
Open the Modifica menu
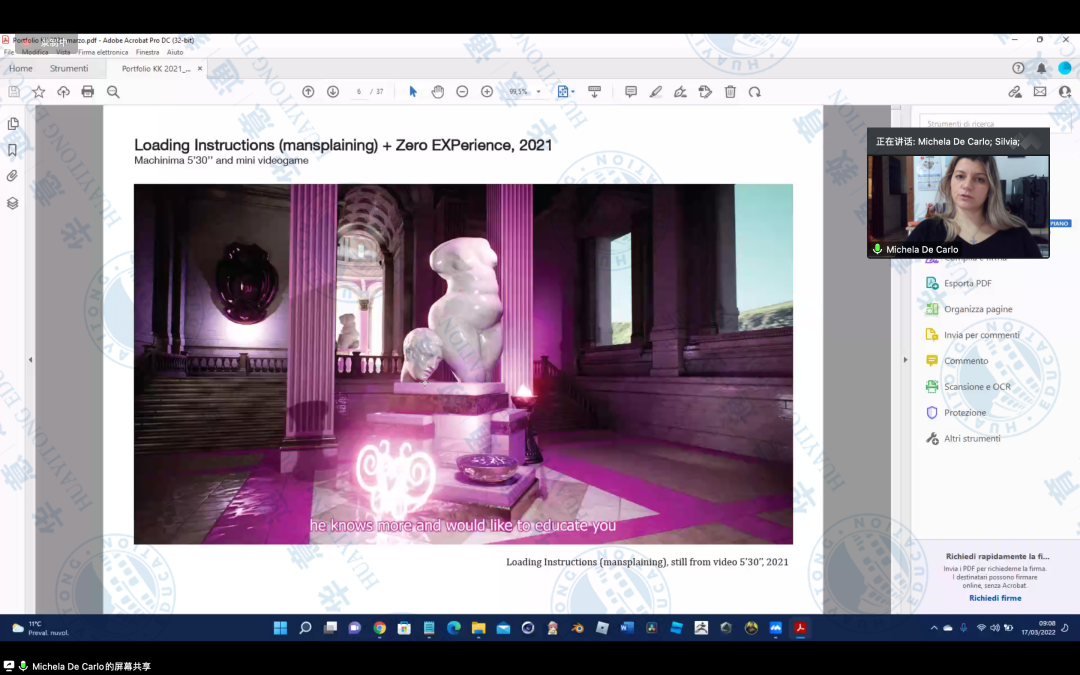(35, 52)
